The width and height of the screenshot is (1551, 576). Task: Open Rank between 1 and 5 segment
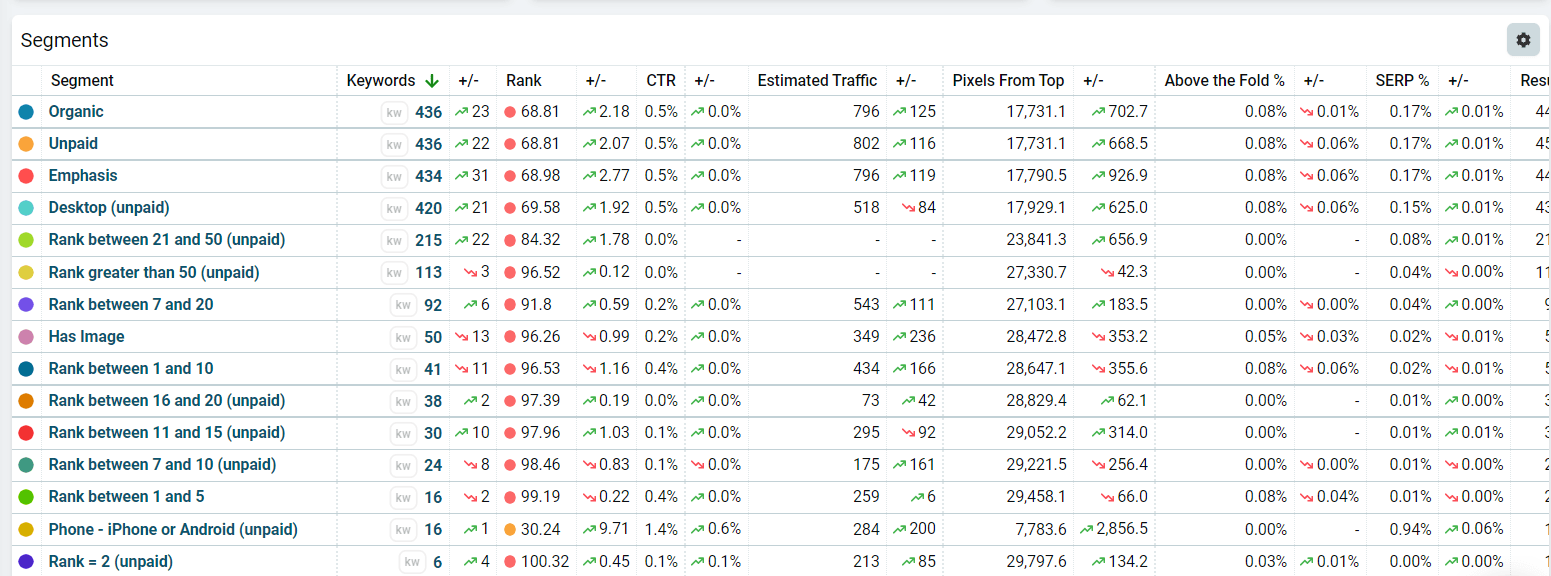pyautogui.click(x=127, y=497)
